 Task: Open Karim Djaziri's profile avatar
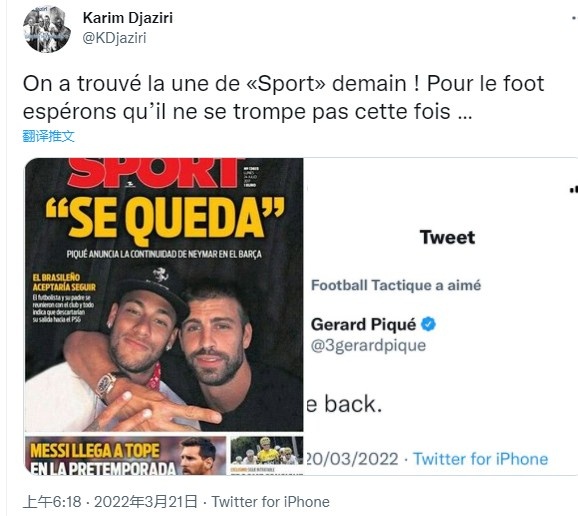(x=47, y=29)
